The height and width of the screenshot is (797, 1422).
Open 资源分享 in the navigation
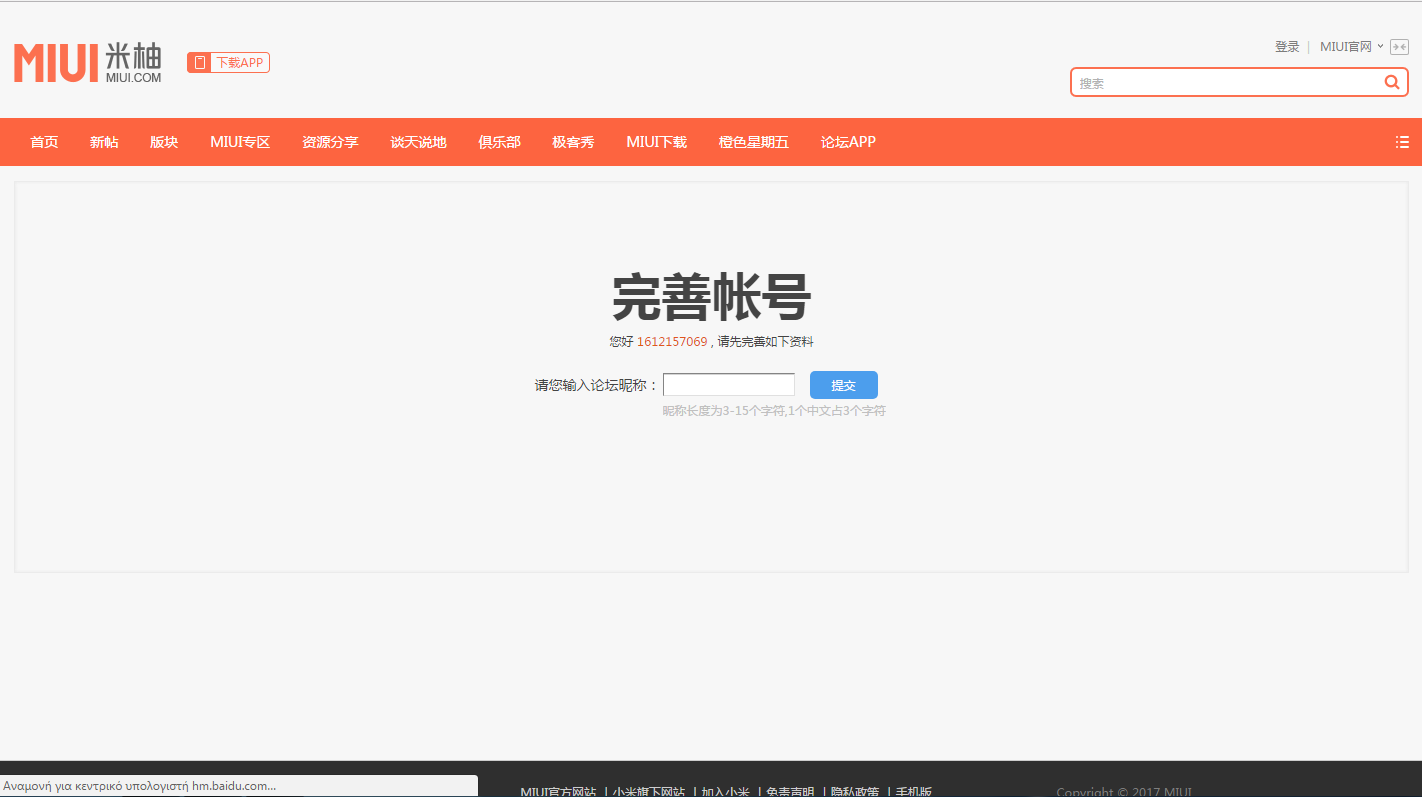[x=330, y=142]
